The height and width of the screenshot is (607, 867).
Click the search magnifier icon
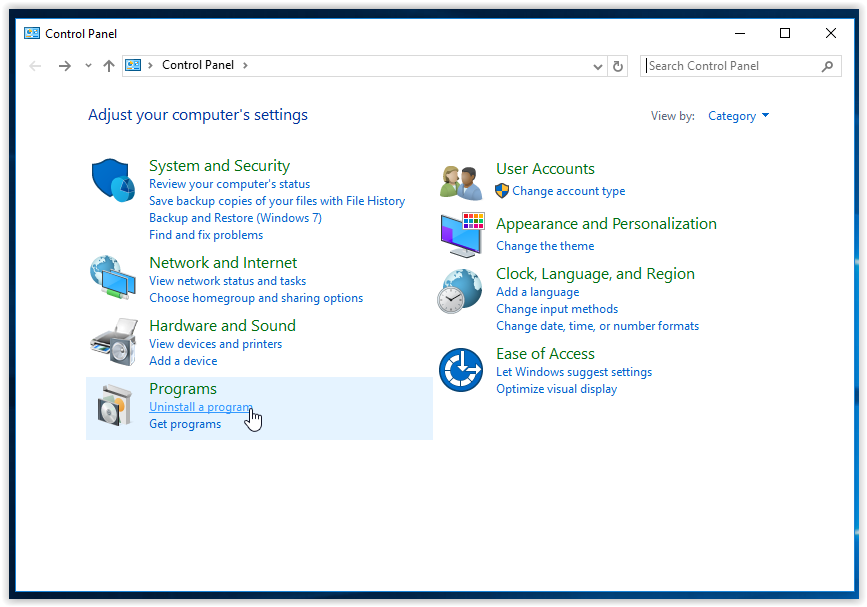click(827, 66)
